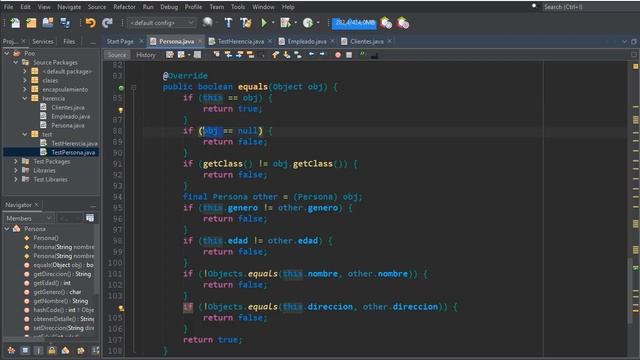Click the Build Project hammer icon
640x360 pixels.
click(x=229, y=23)
